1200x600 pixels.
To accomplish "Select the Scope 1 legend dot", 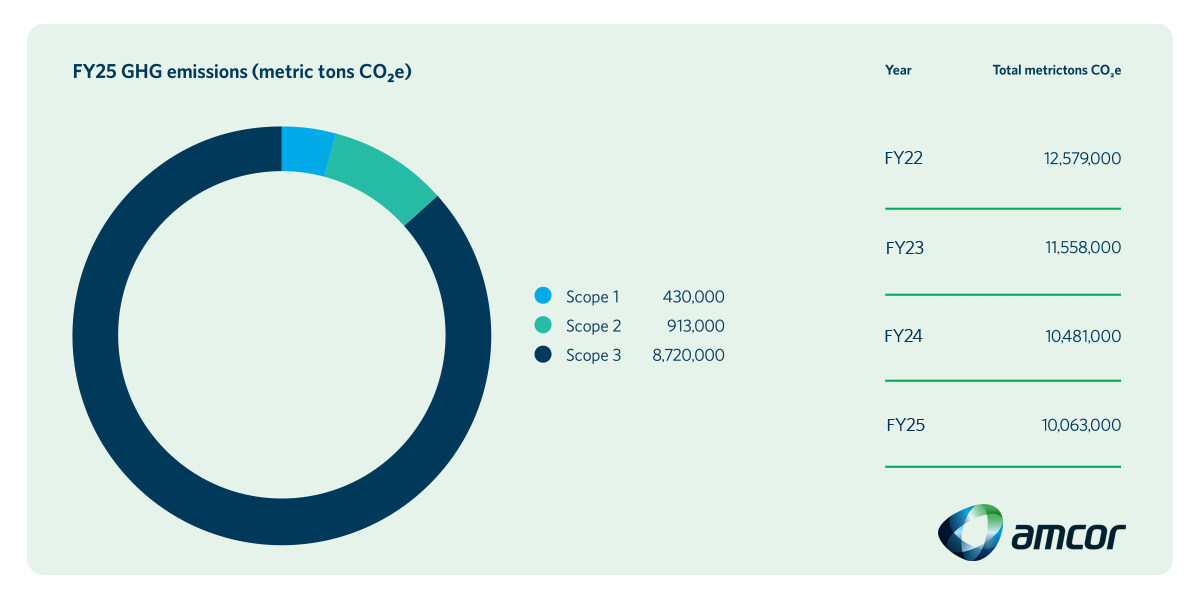I will (543, 296).
